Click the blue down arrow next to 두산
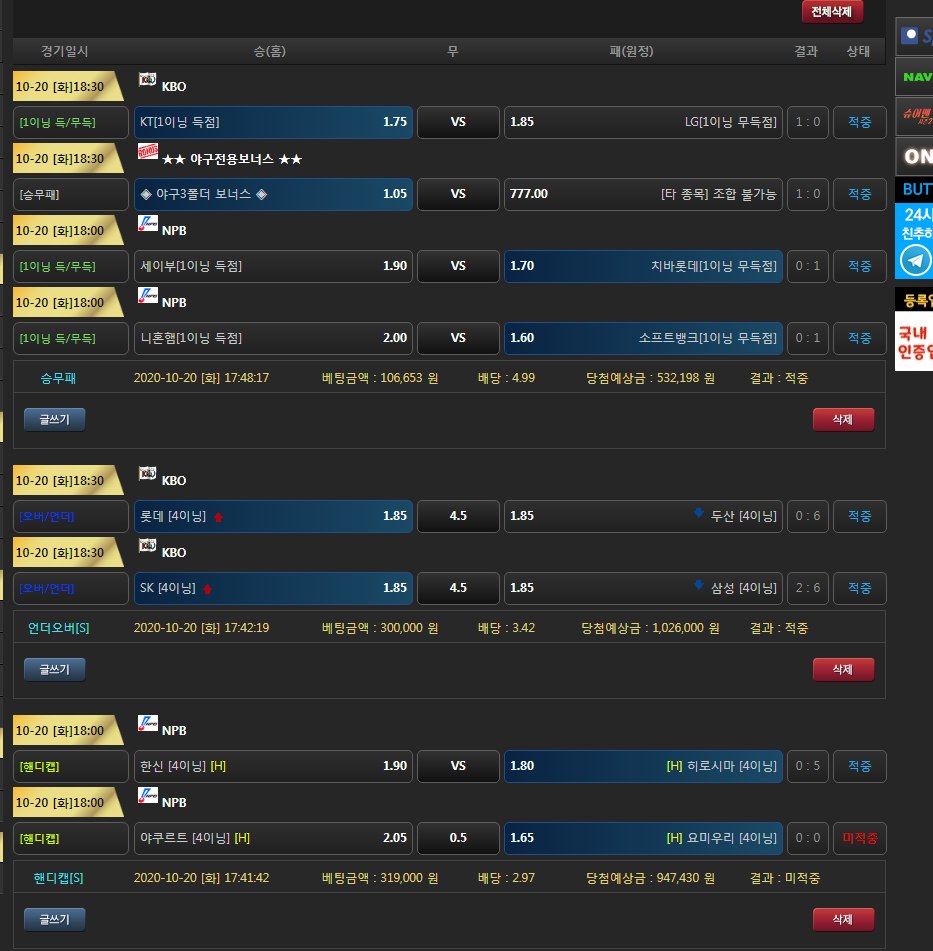This screenshot has height=951, width=933. coord(699,514)
